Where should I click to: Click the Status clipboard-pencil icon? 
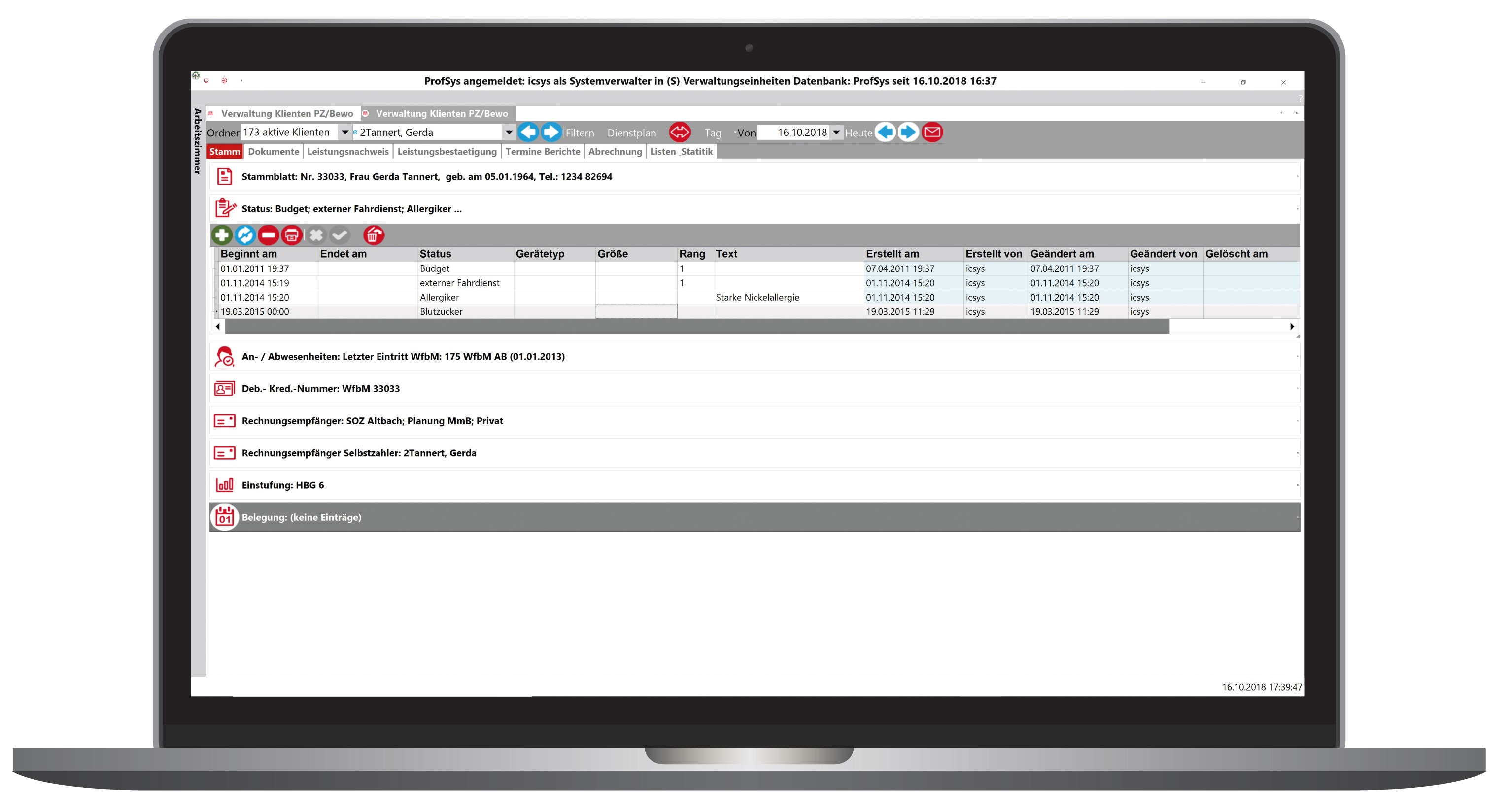(225, 208)
